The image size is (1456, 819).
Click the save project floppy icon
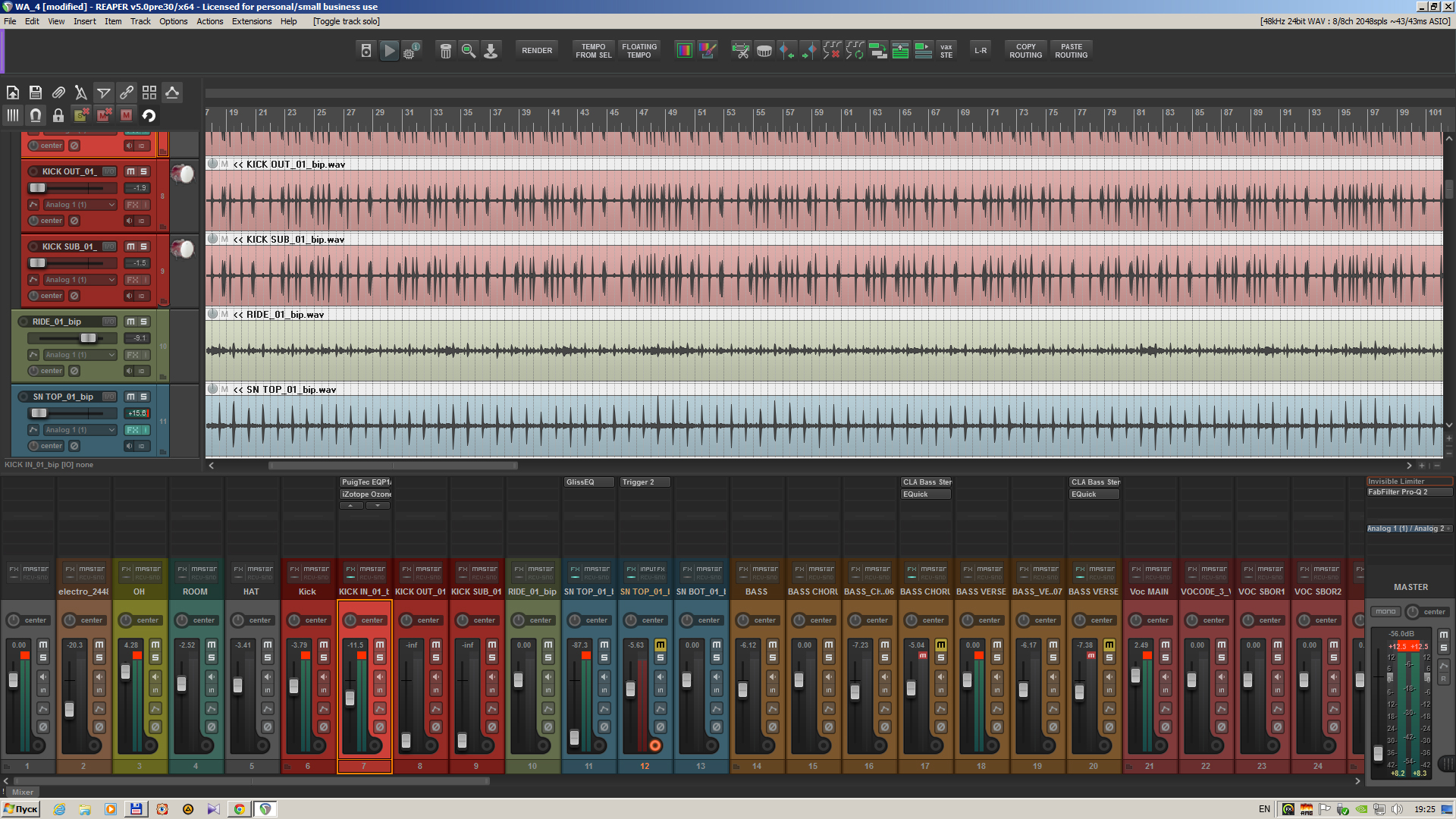coord(36,93)
